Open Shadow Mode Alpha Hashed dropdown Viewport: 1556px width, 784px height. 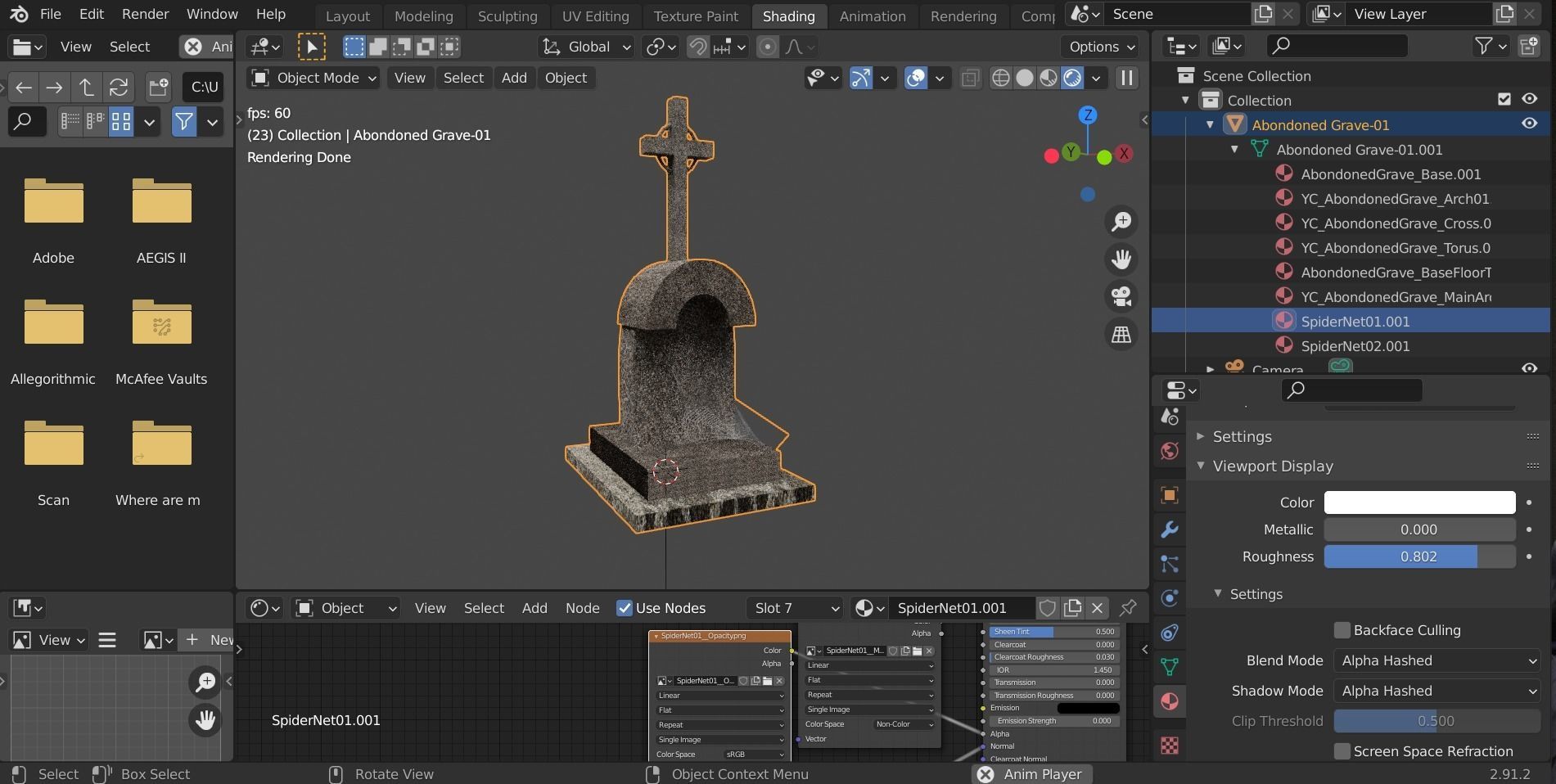point(1437,691)
